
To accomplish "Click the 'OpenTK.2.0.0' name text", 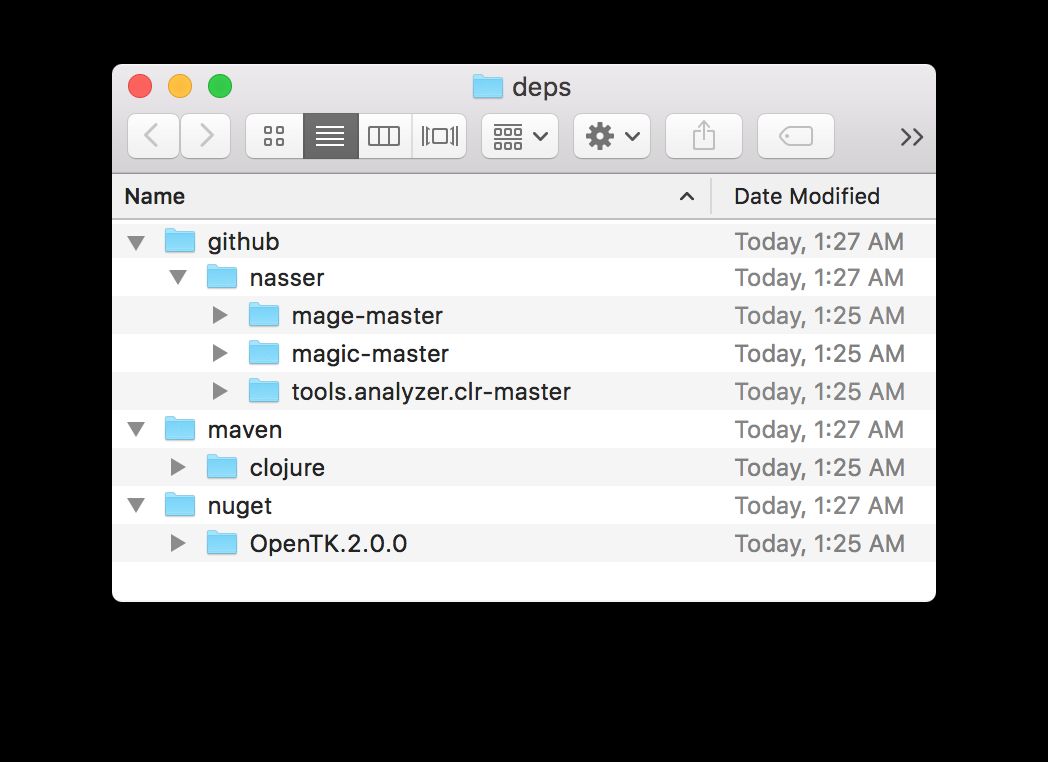I will (328, 544).
